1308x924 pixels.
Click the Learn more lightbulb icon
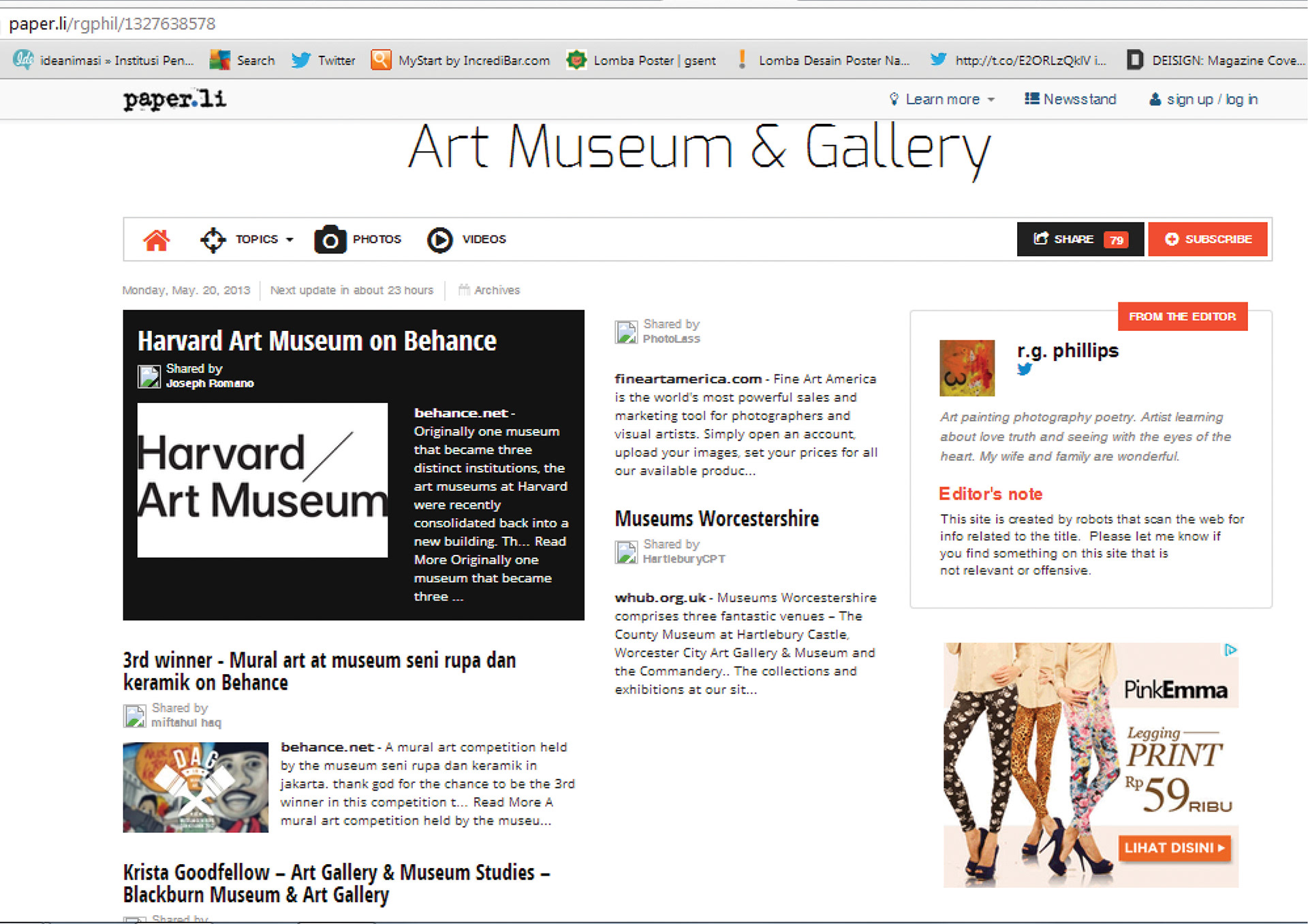(894, 99)
